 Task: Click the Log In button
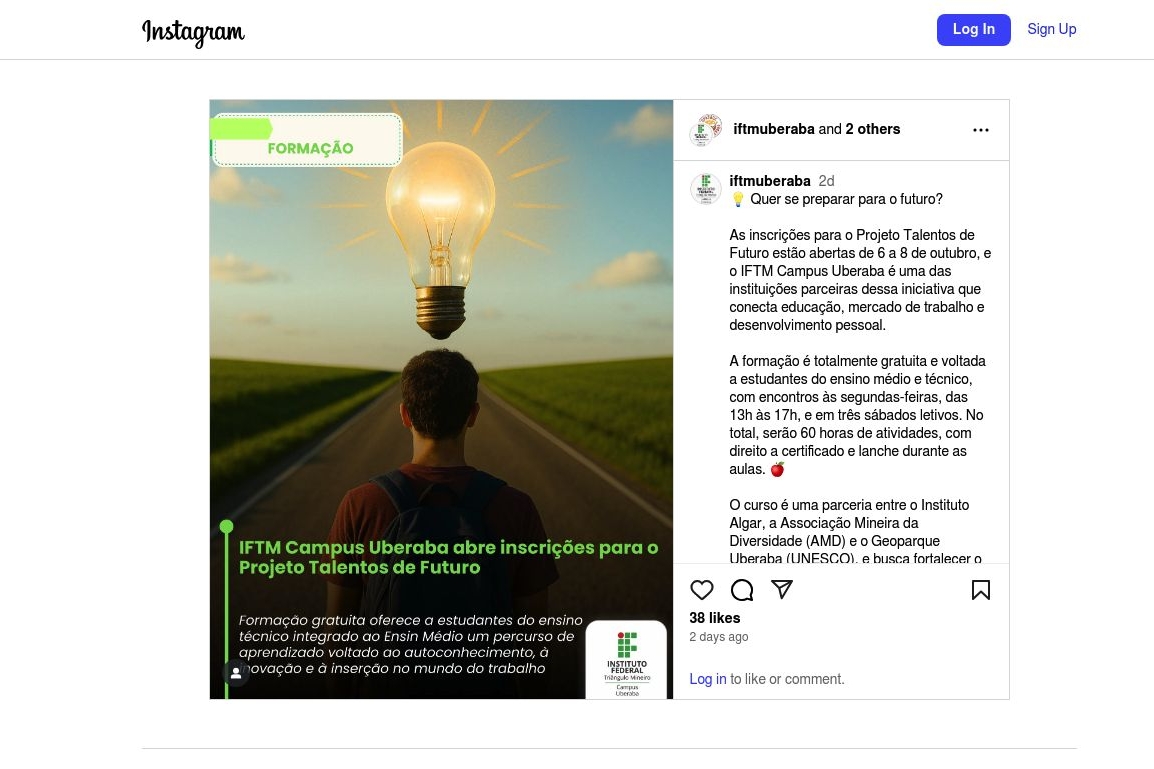(973, 29)
